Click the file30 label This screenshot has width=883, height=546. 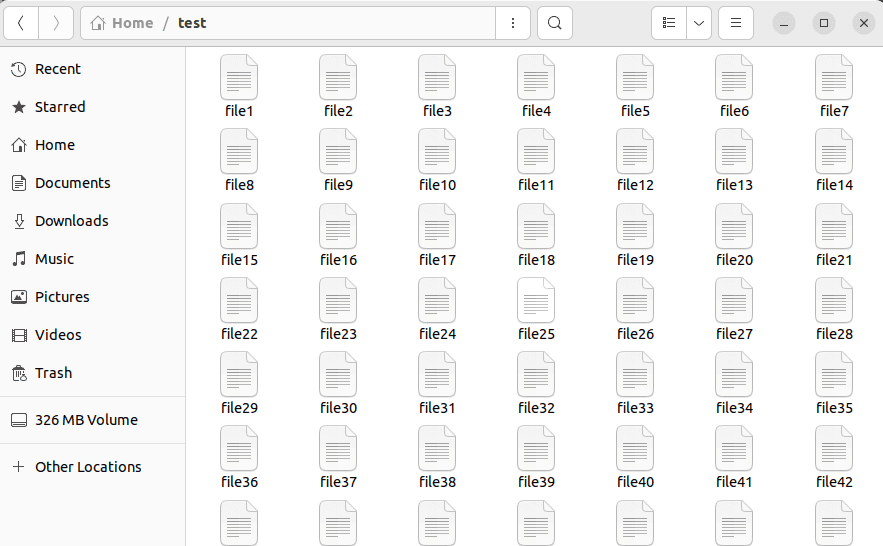click(338, 408)
